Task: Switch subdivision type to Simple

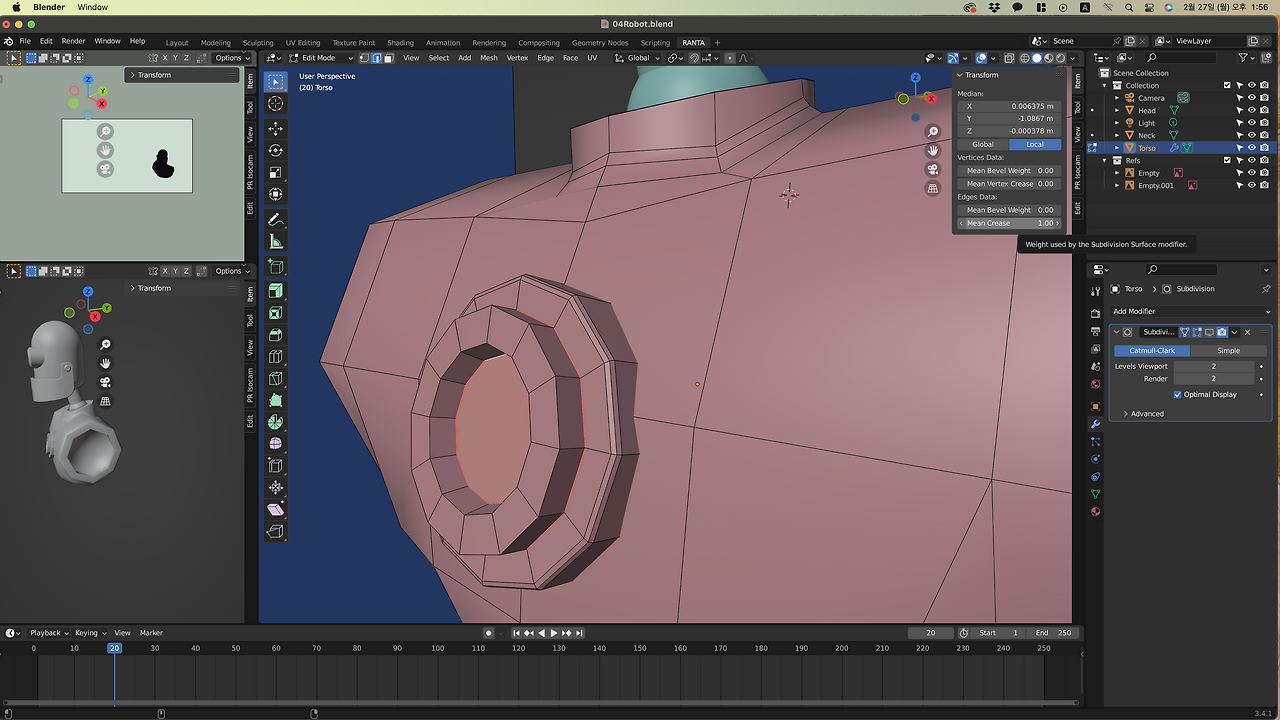Action: (1228, 351)
